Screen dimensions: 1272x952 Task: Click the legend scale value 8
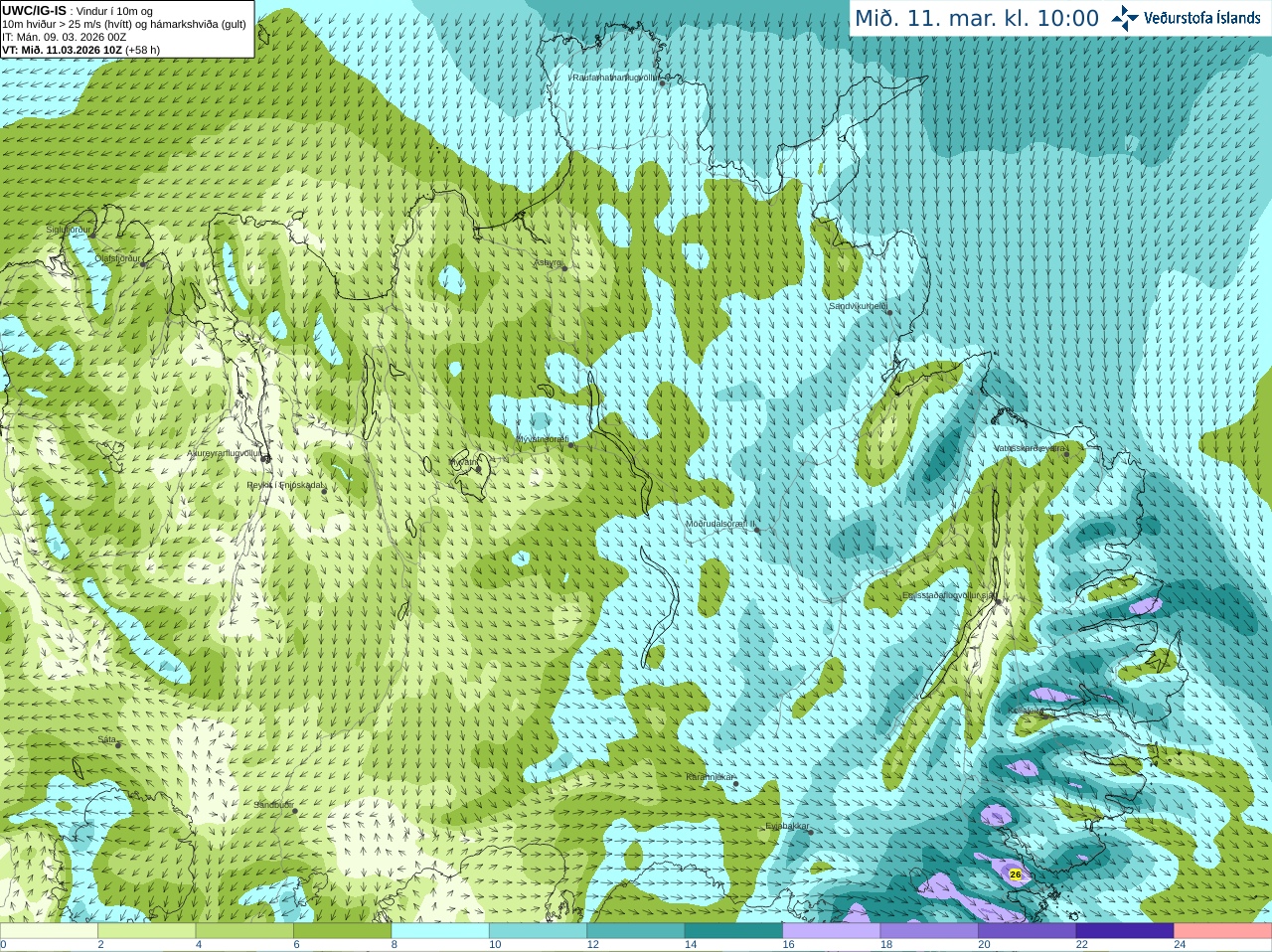point(395,945)
